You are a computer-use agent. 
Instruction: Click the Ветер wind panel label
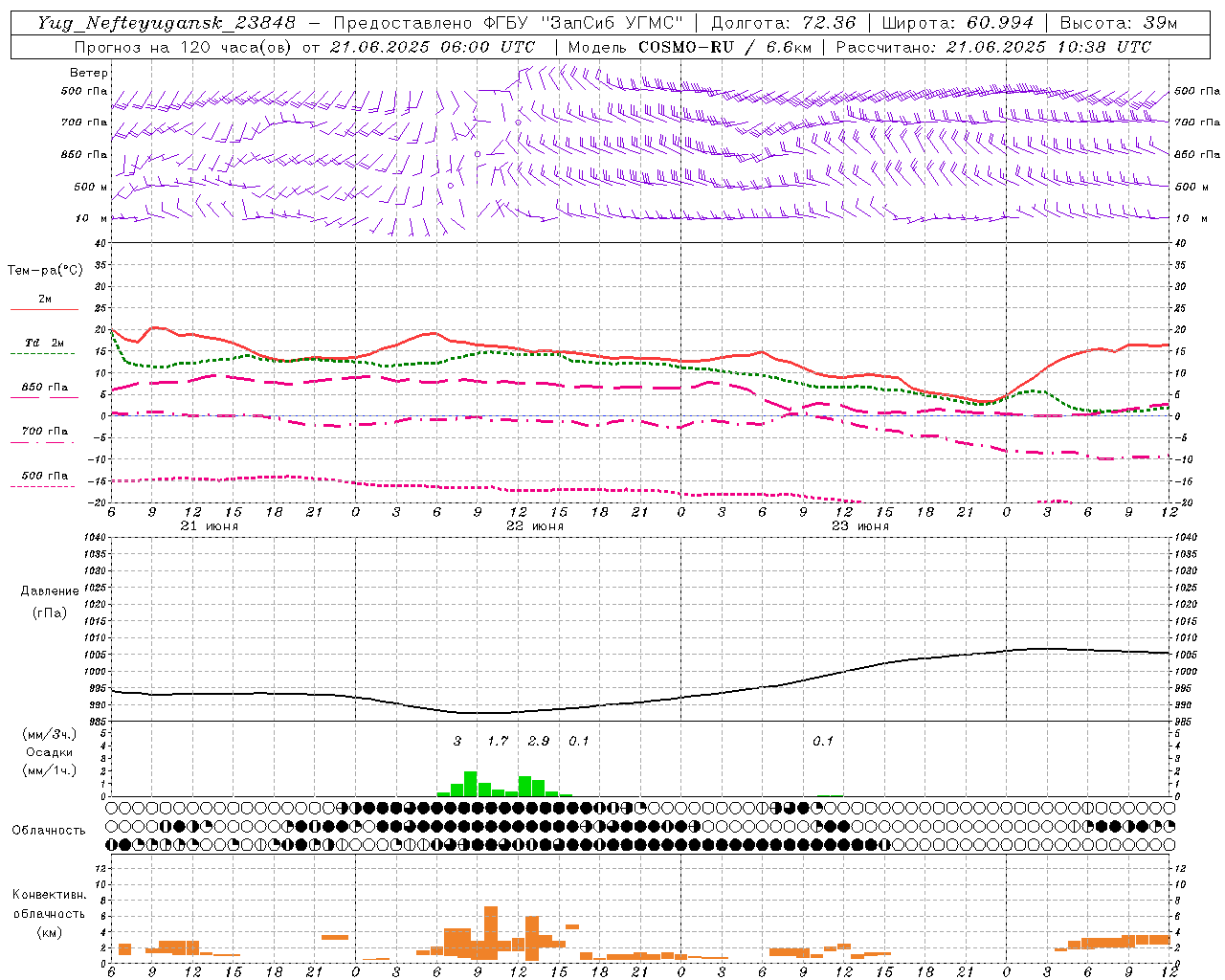tap(88, 73)
